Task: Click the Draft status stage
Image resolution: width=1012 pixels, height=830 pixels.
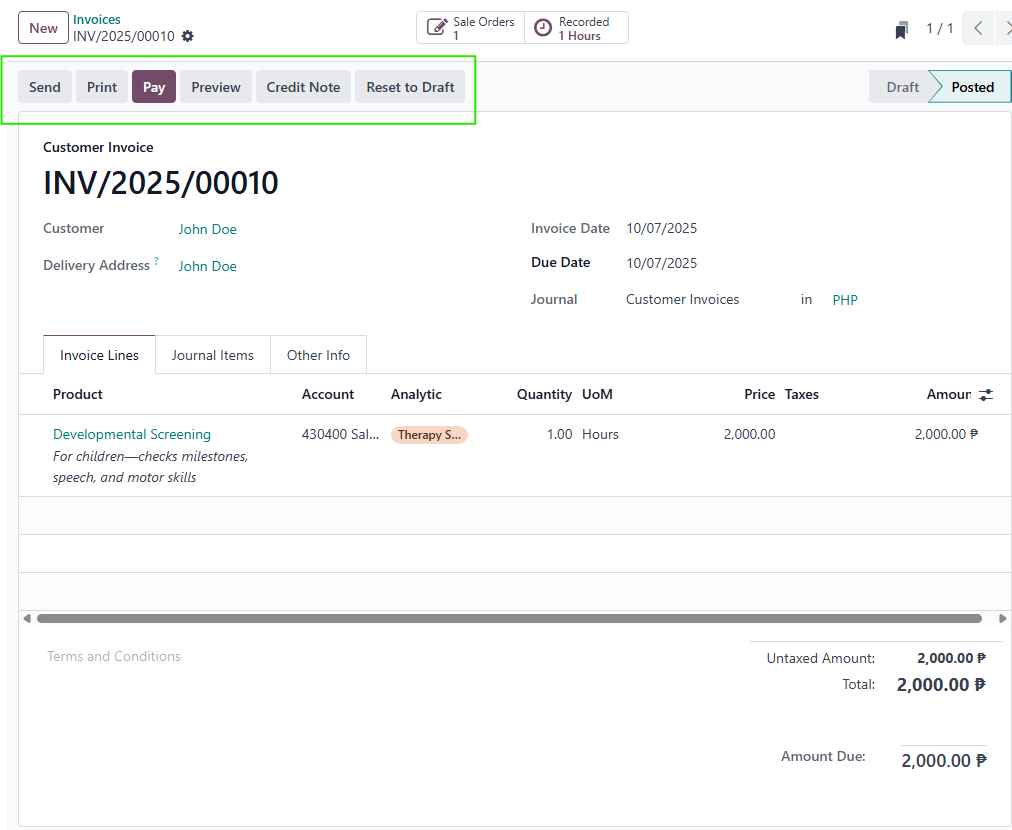Action: 902,87
